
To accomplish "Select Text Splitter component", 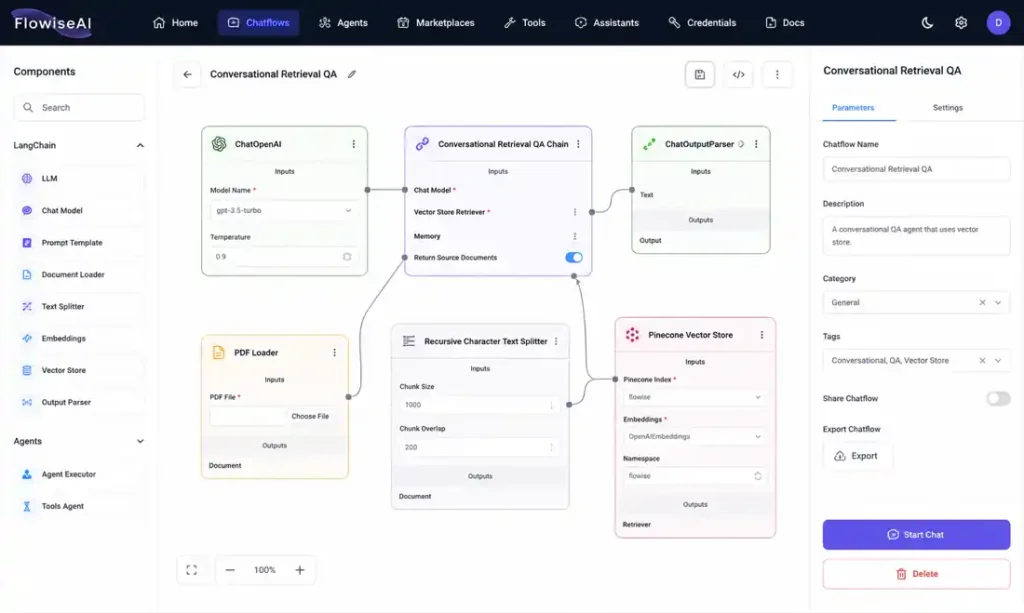I will [x=79, y=306].
